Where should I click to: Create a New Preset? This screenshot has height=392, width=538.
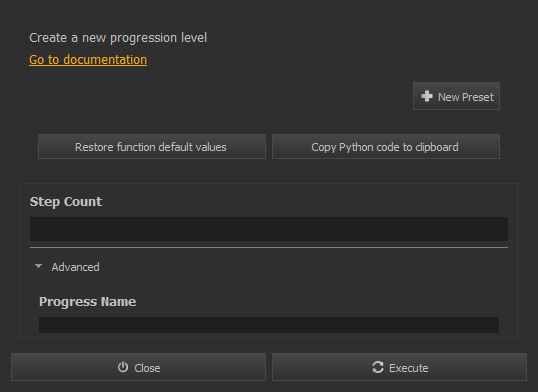tap(456, 96)
